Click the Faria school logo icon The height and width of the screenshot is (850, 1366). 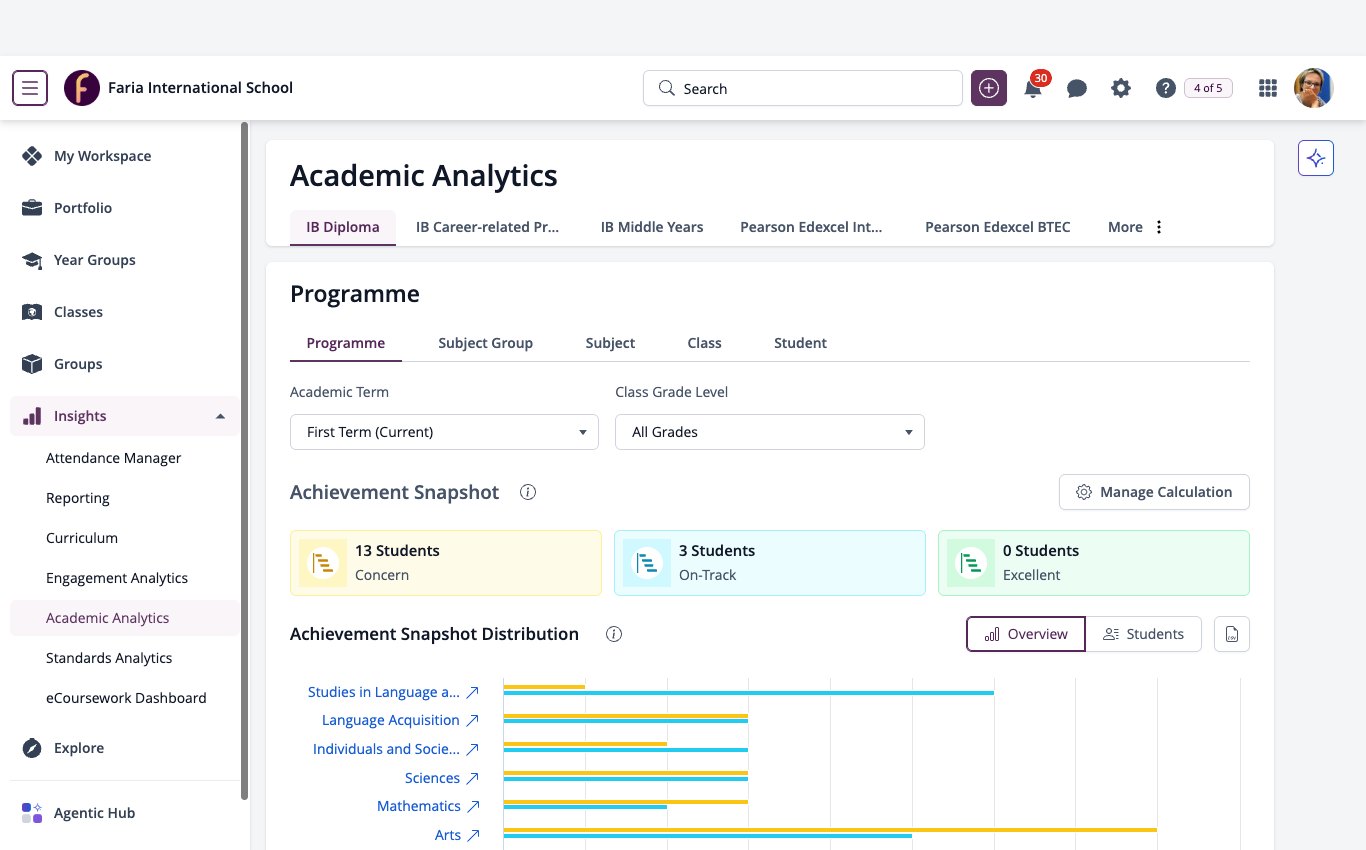click(x=82, y=88)
